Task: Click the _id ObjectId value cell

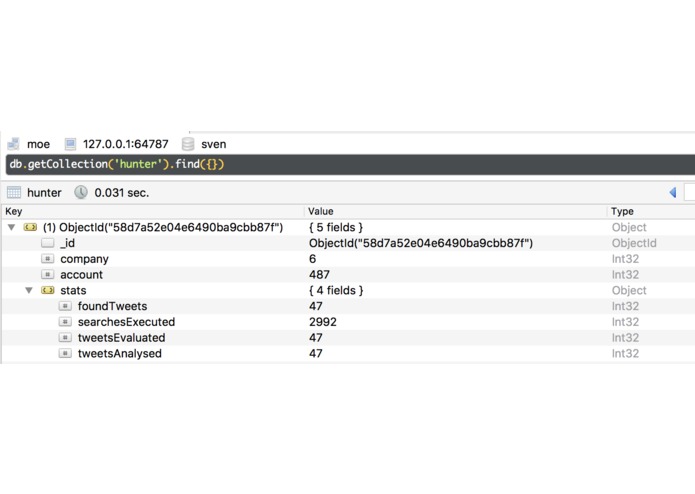Action: [x=421, y=243]
